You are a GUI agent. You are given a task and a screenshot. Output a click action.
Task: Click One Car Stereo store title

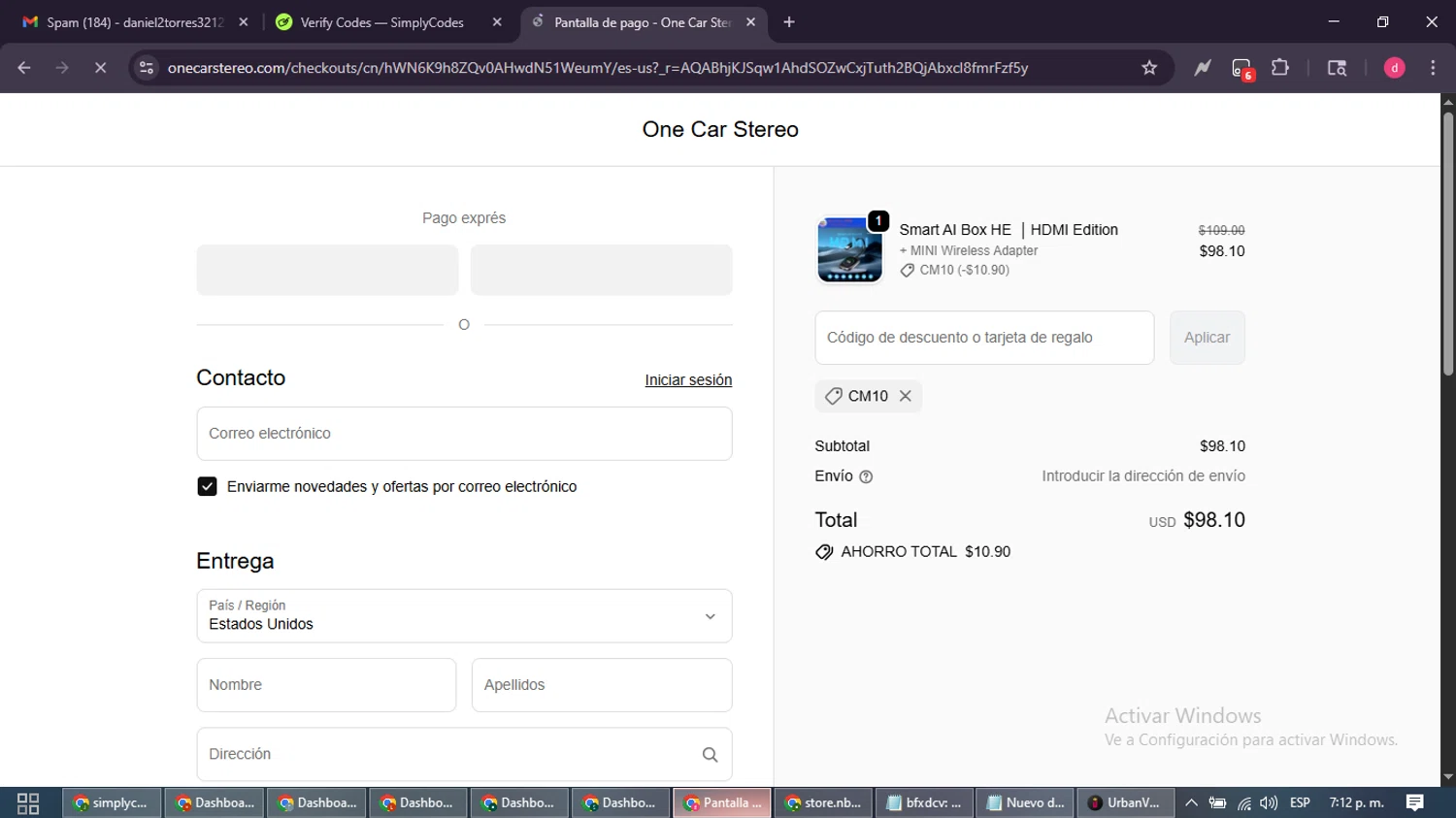pos(720,129)
